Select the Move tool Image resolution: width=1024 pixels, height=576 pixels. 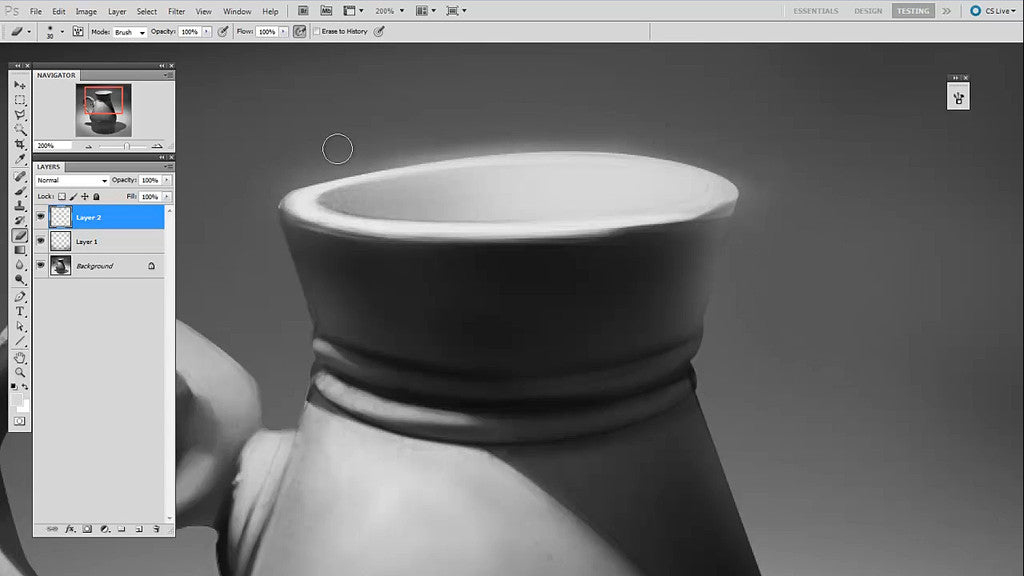pos(20,85)
